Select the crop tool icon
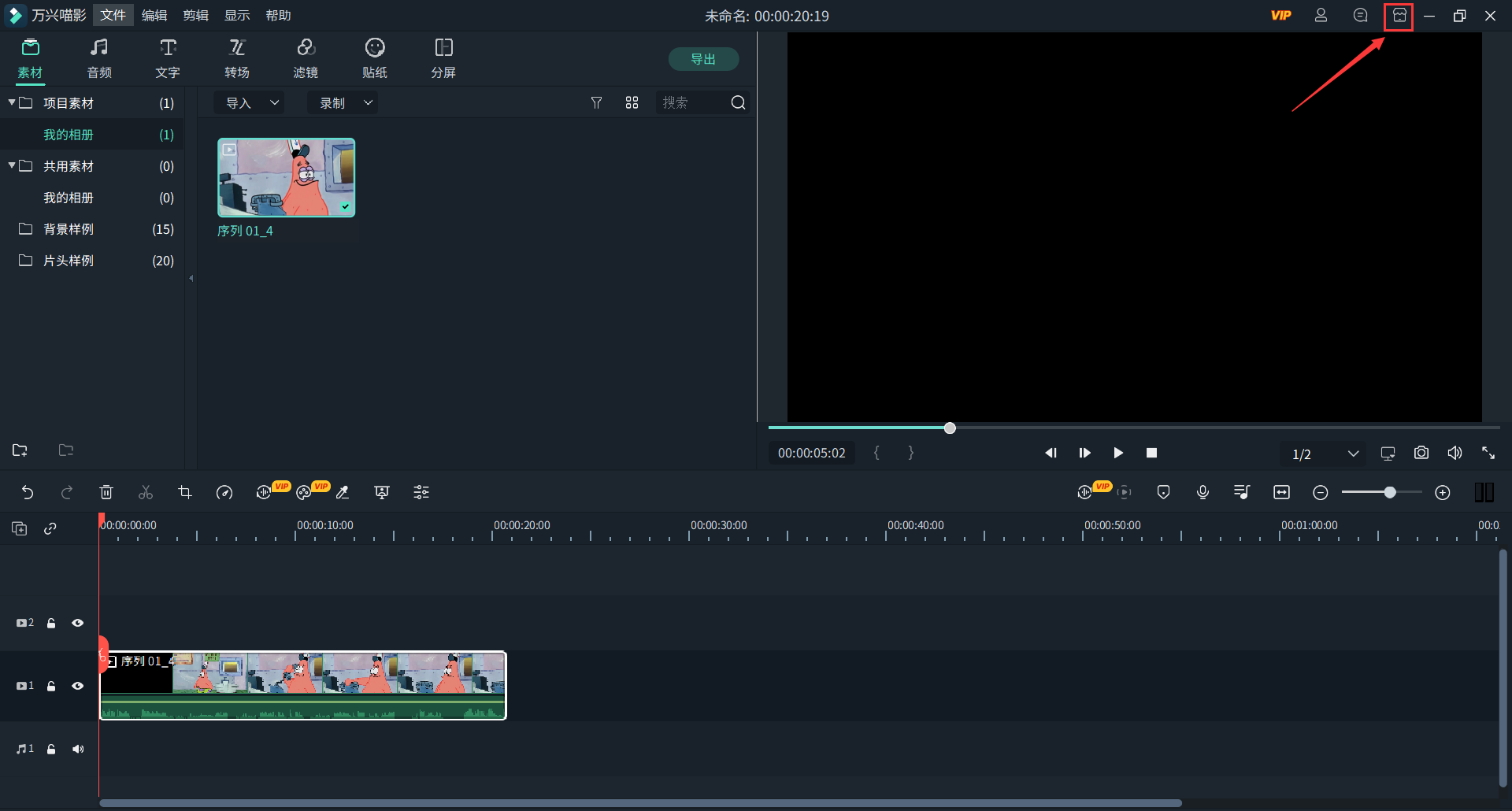1512x811 pixels. click(185, 492)
